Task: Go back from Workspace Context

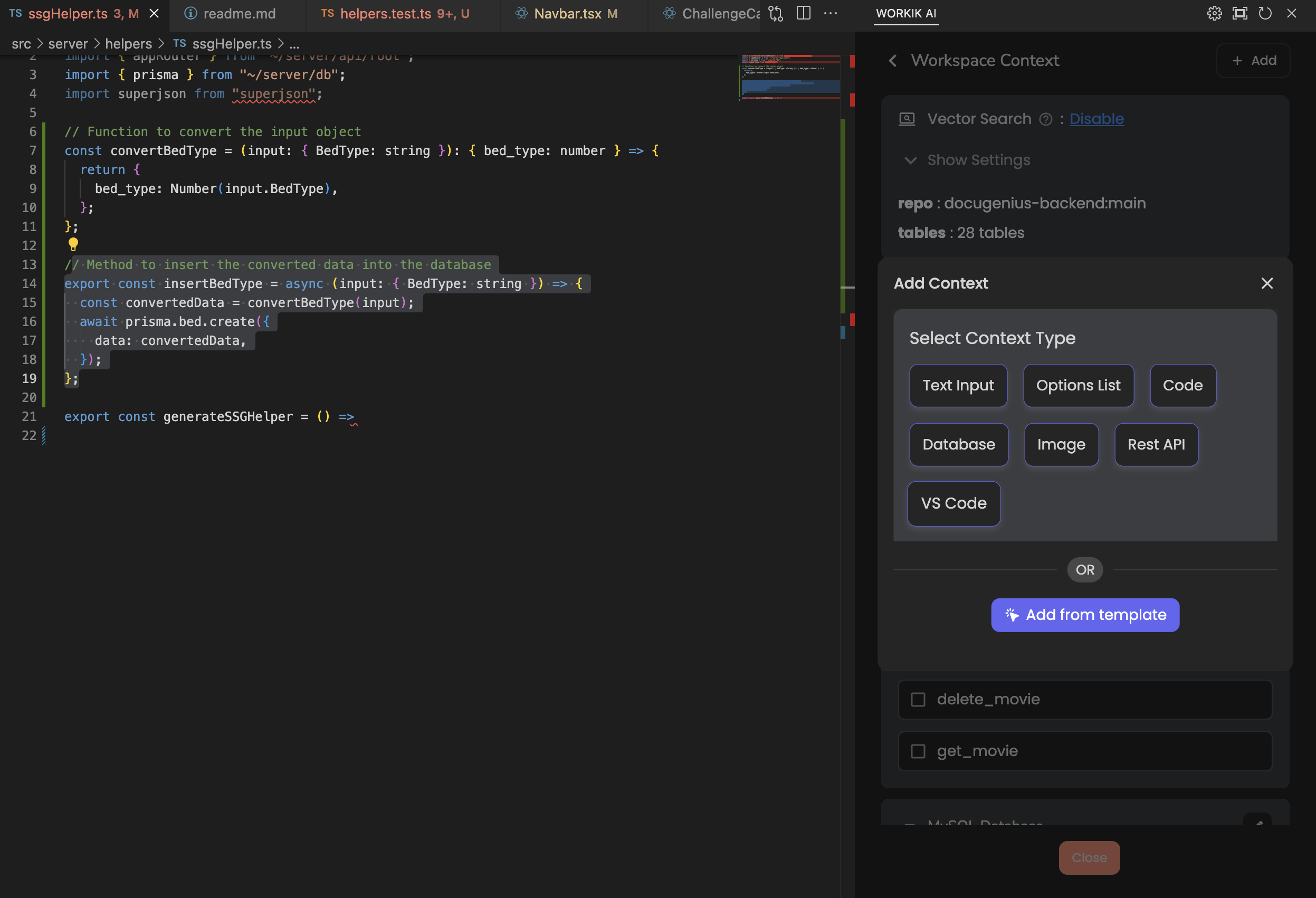Action: click(893, 61)
